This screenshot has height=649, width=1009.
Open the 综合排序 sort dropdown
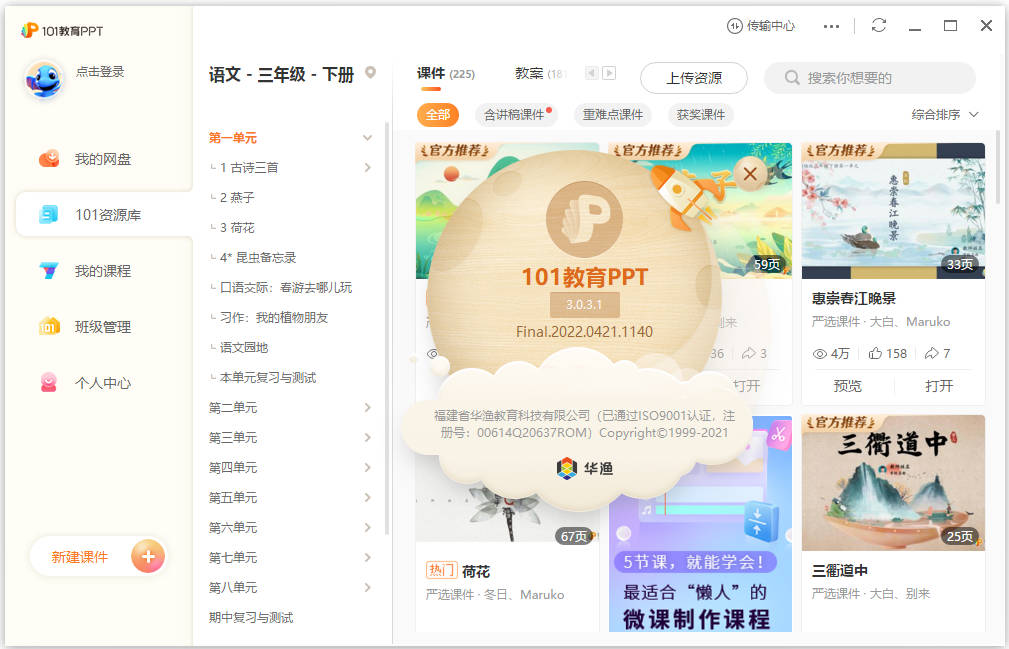pos(945,114)
